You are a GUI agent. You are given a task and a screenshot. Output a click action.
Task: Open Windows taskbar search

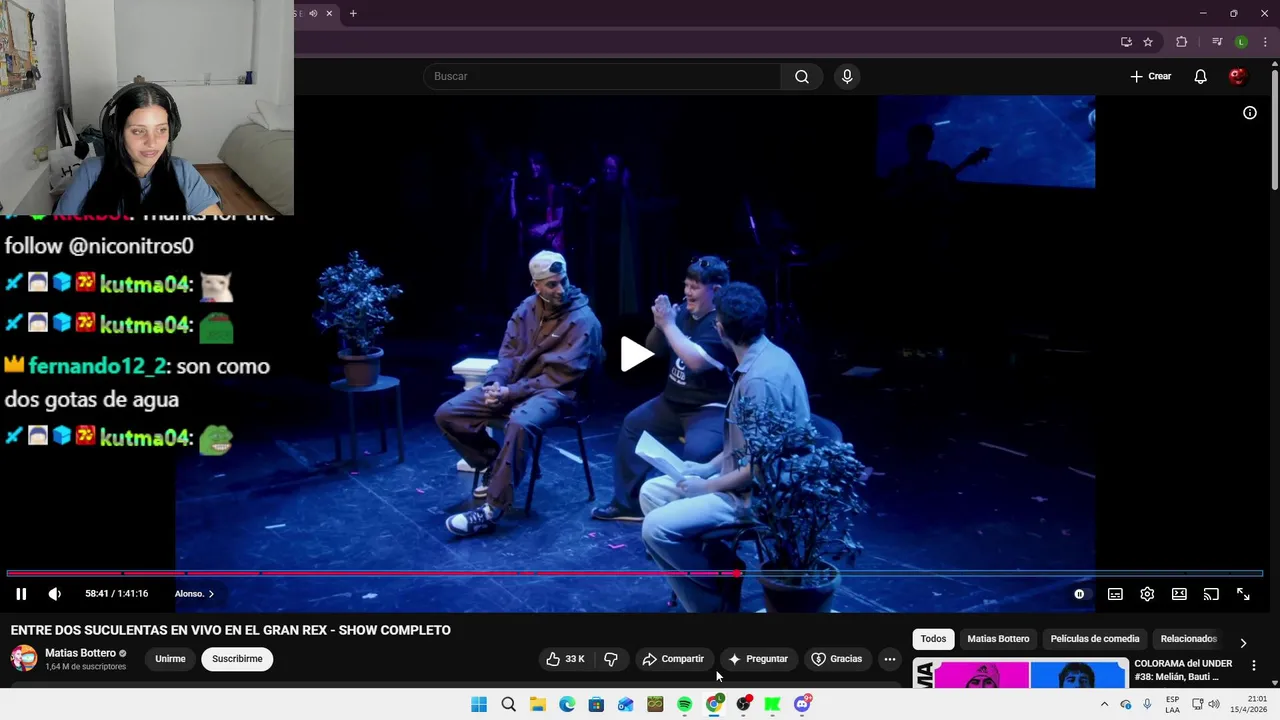tap(508, 704)
